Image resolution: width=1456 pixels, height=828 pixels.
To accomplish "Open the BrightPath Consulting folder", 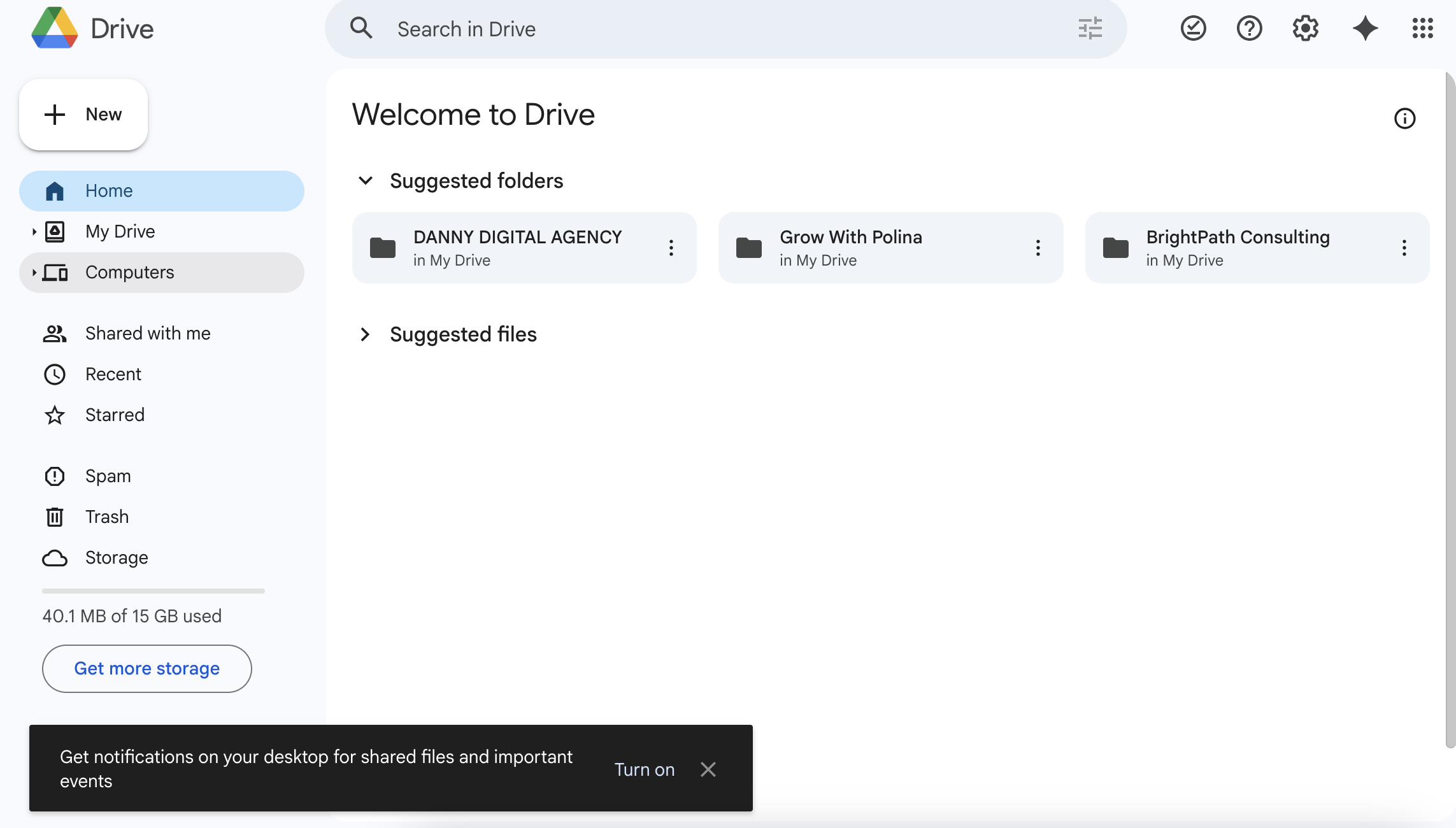I will pyautogui.click(x=1257, y=248).
